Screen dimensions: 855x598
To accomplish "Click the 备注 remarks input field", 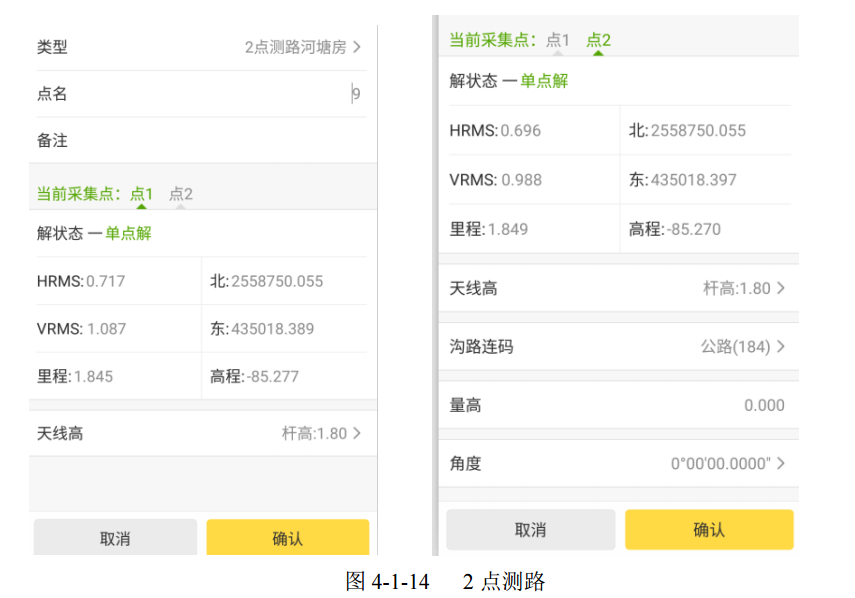I will [x=200, y=140].
